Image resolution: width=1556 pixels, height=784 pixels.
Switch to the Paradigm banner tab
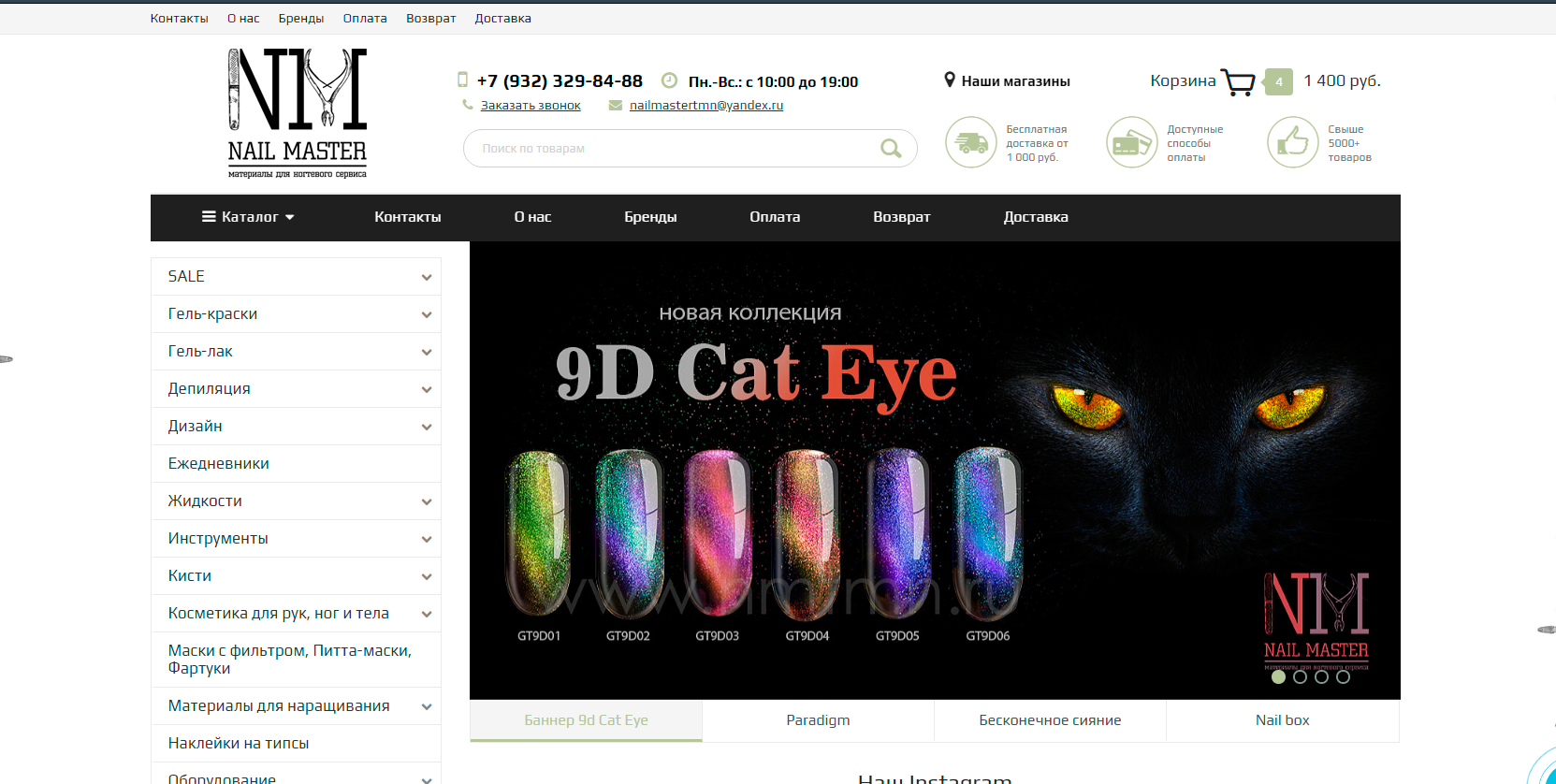pos(818,720)
